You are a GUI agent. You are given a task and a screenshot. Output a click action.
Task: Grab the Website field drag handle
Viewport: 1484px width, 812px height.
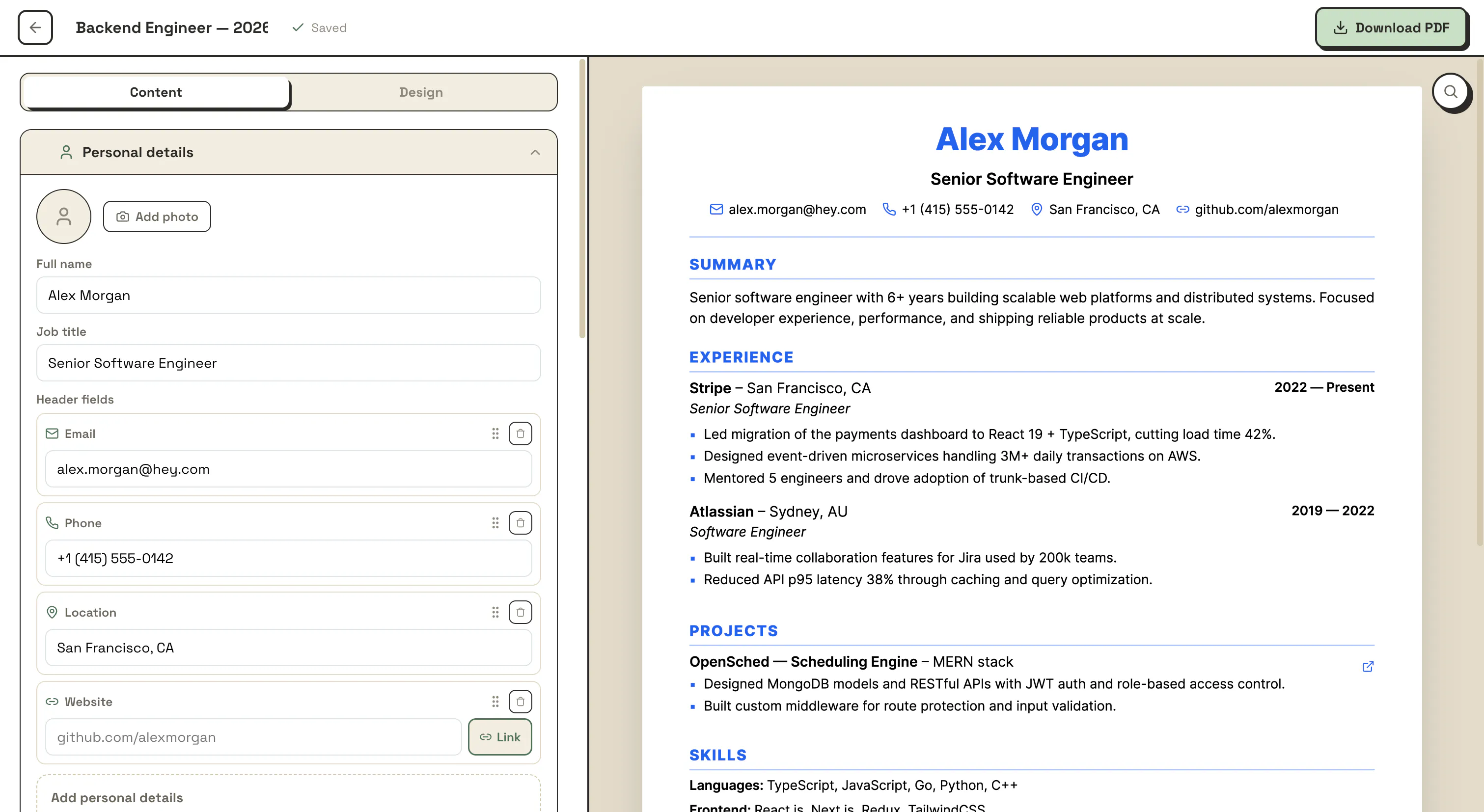[x=495, y=702]
